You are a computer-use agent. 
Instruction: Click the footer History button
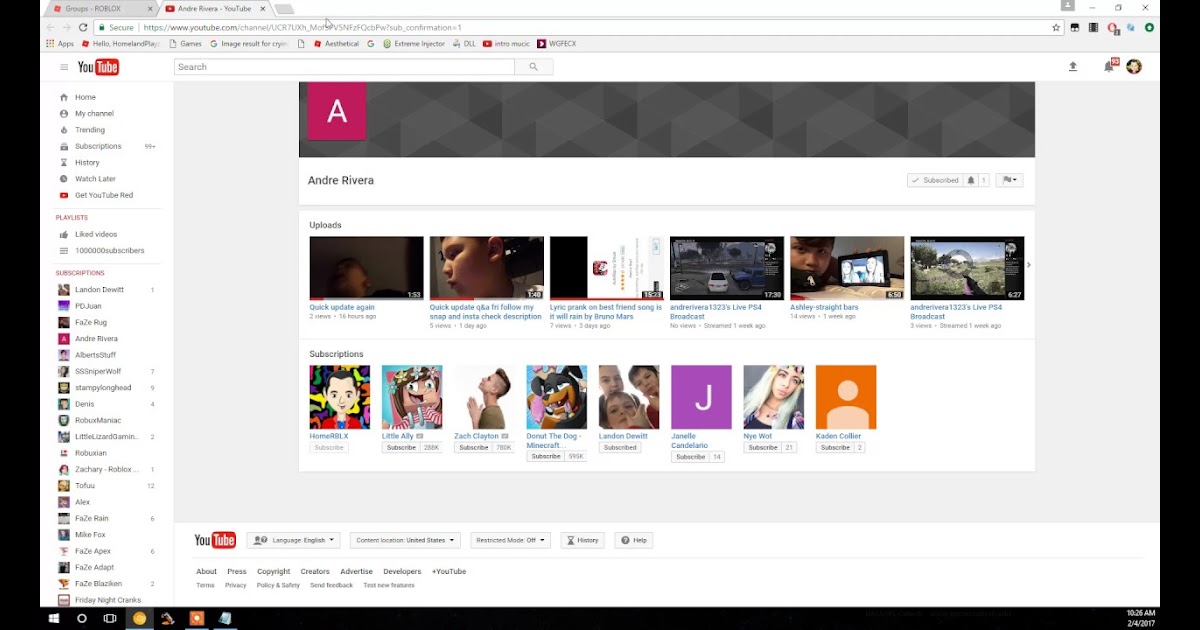(x=582, y=540)
